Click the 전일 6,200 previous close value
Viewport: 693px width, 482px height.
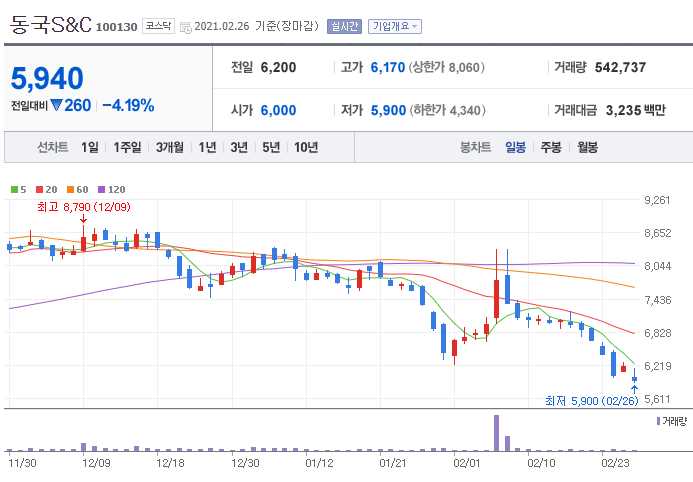point(278,68)
